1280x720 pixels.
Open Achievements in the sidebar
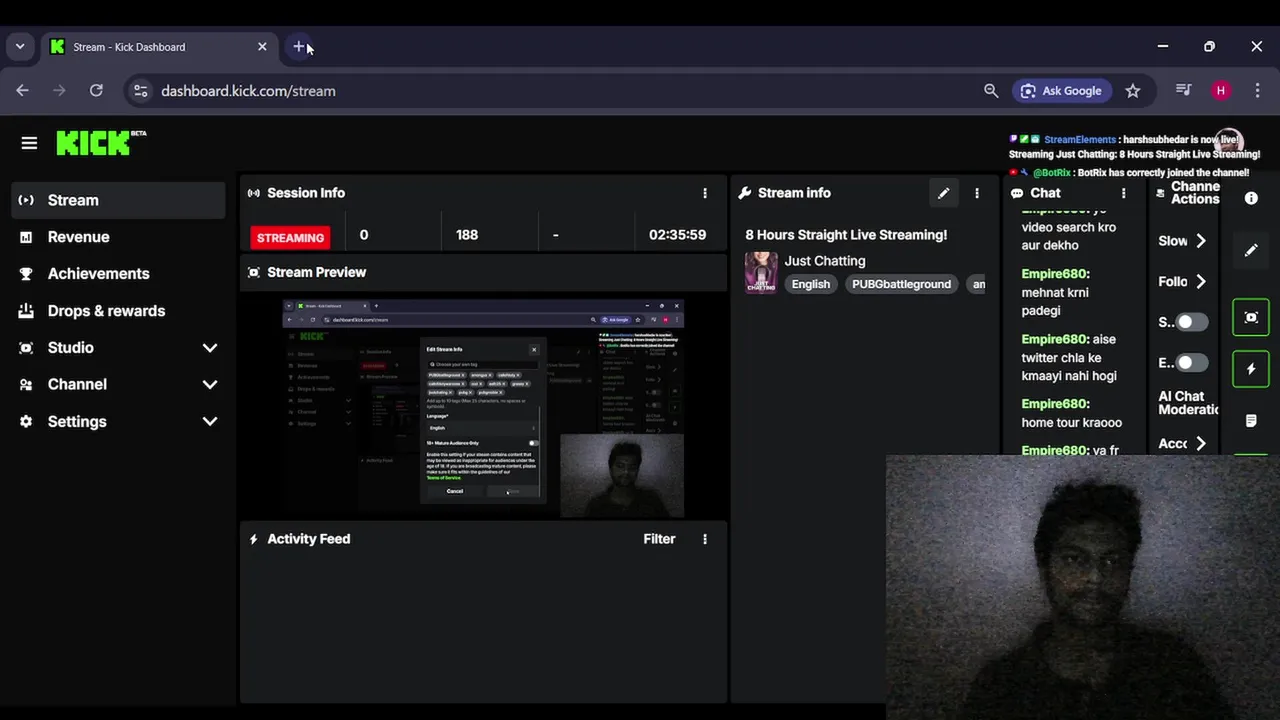(x=119, y=274)
